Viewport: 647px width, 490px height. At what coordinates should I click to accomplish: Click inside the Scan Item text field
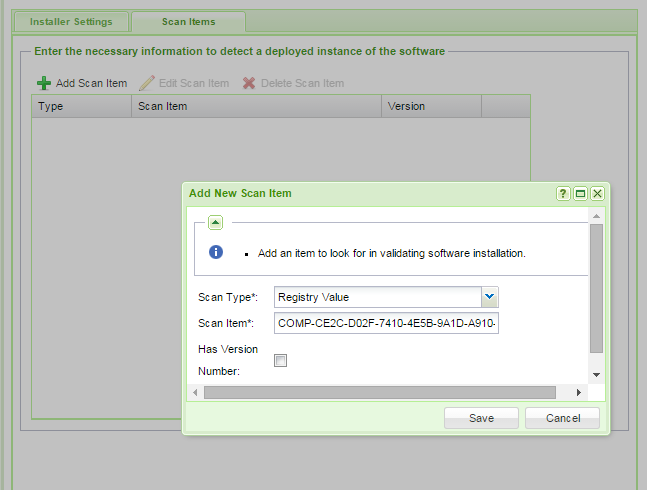(385, 324)
